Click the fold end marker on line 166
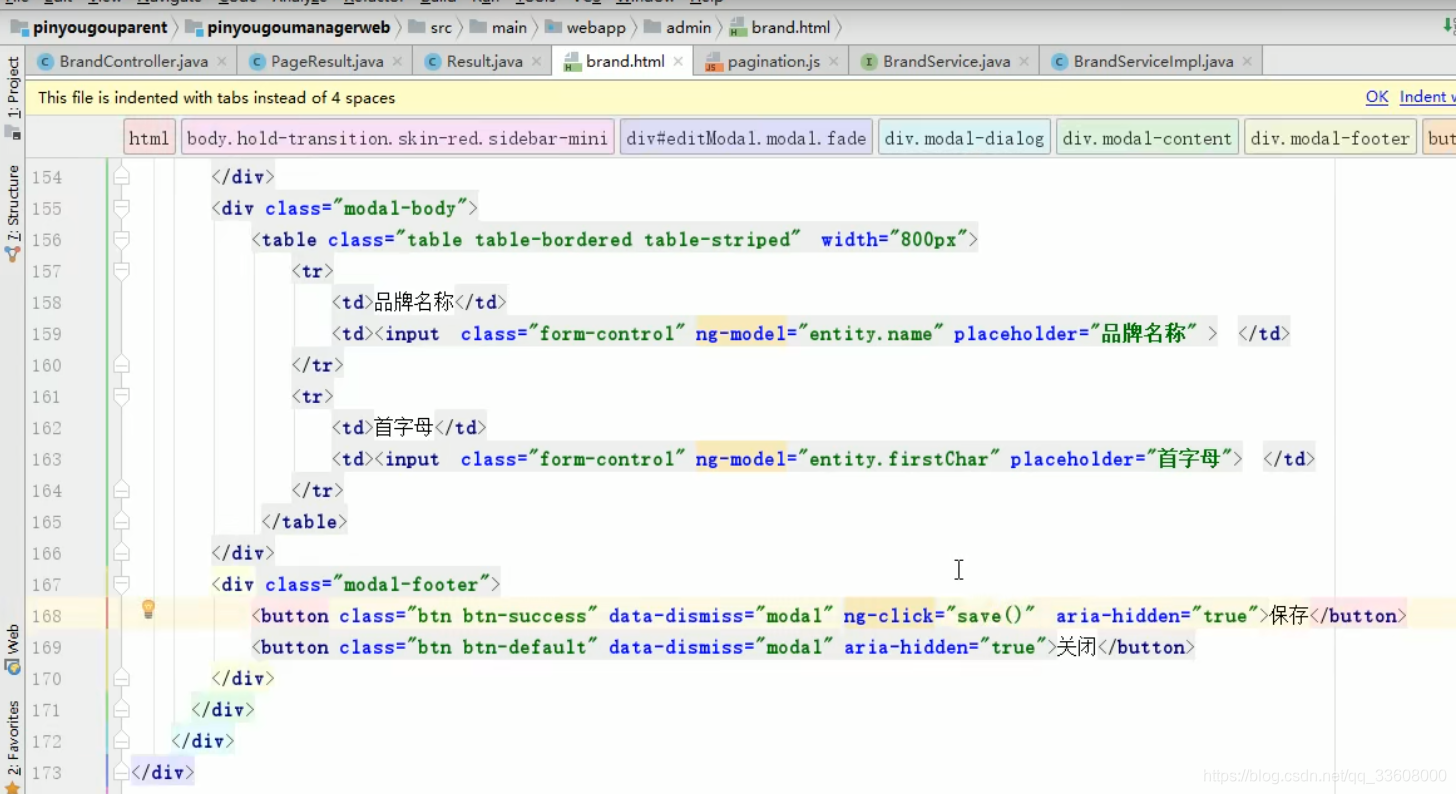1456x794 pixels. (x=121, y=553)
